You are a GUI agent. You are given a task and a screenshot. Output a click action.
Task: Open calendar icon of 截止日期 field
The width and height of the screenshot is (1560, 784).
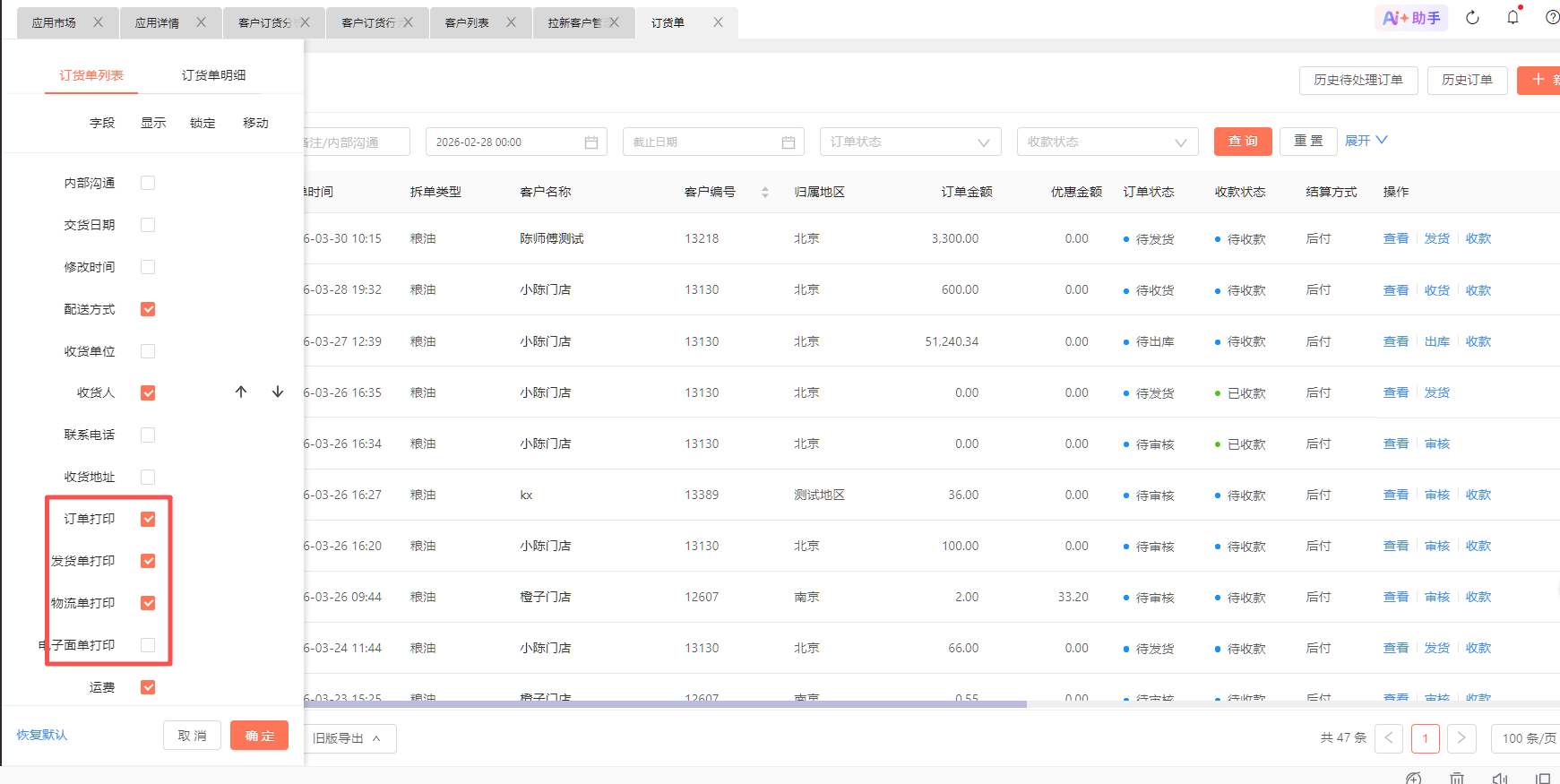point(789,142)
